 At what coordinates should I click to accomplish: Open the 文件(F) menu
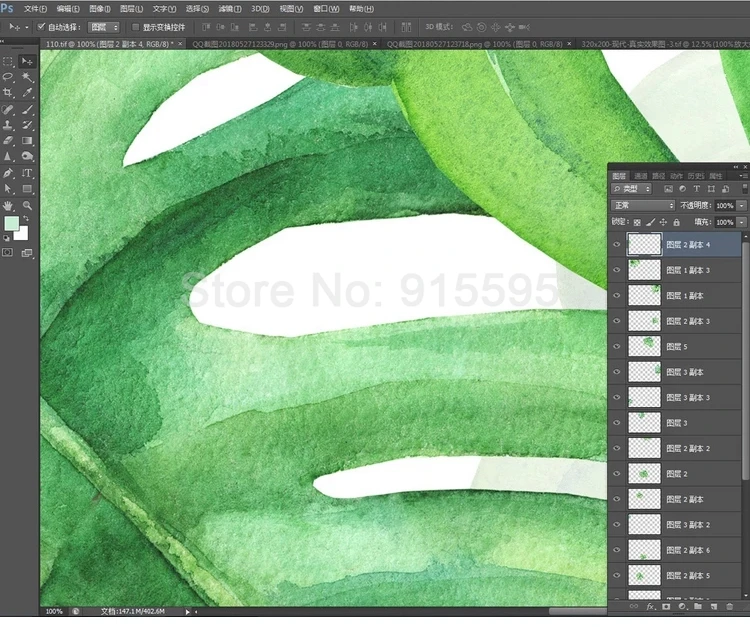35,9
